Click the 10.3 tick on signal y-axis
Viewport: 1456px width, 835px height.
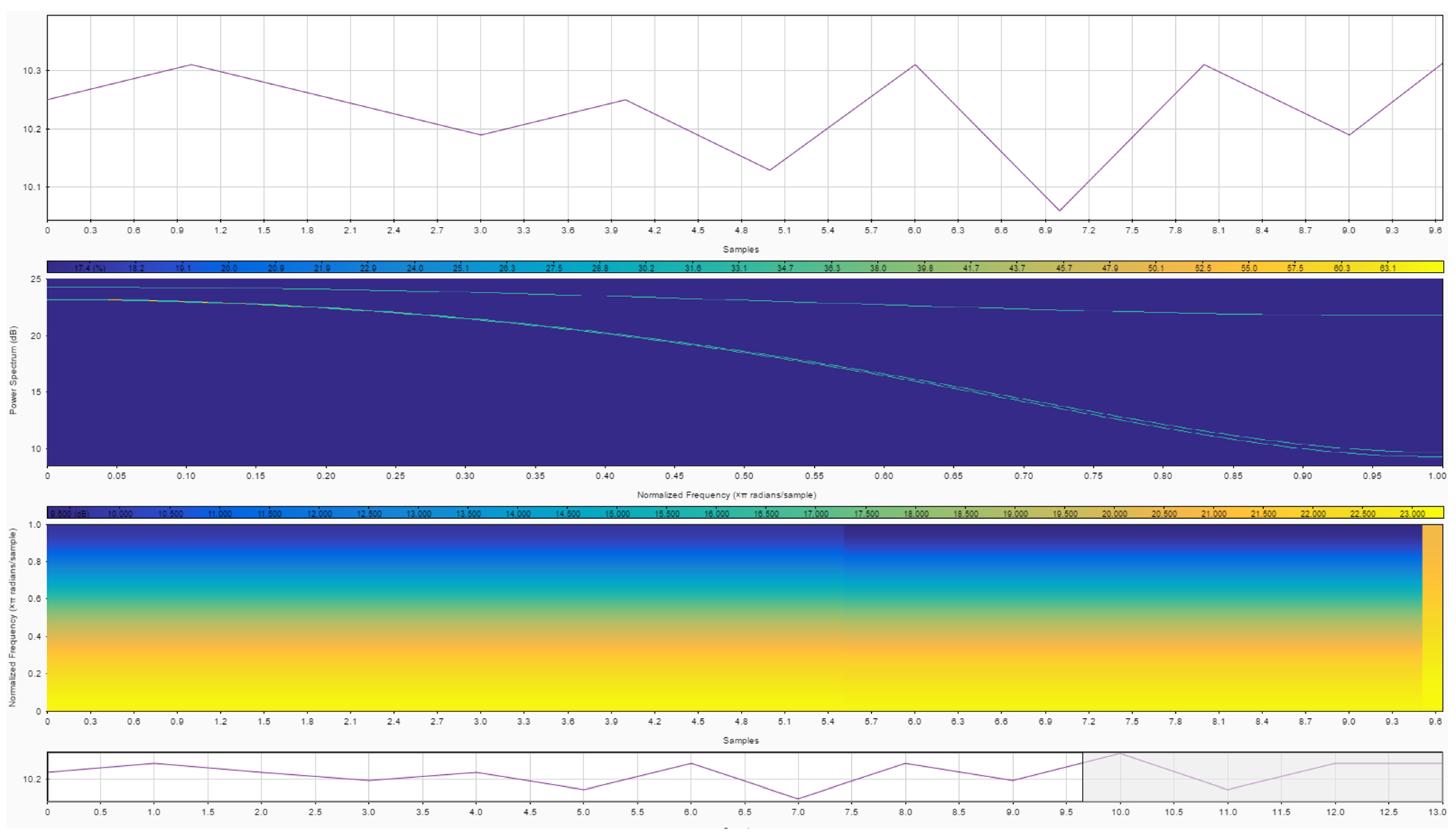coord(31,71)
